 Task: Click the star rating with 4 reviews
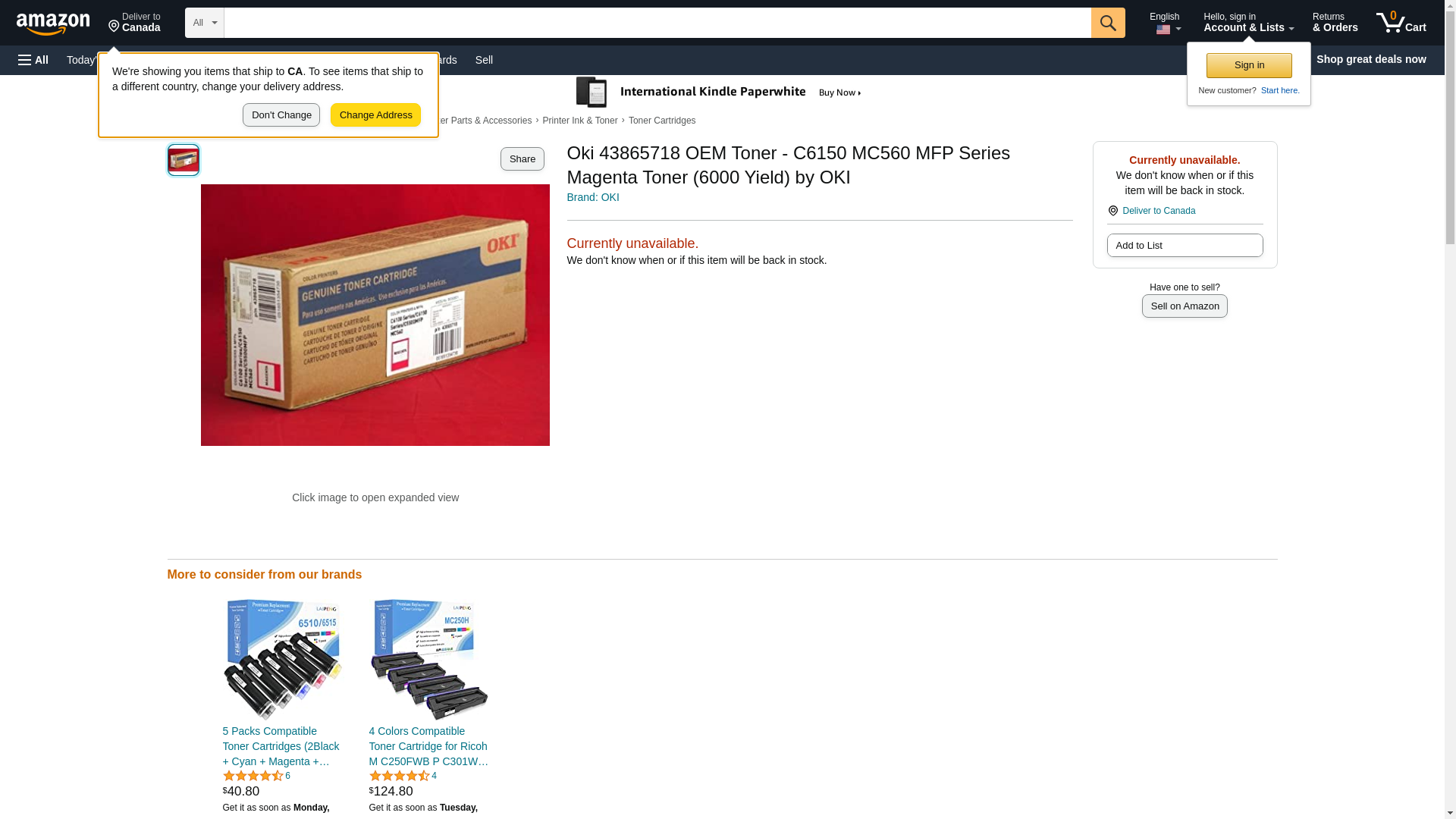[403, 776]
